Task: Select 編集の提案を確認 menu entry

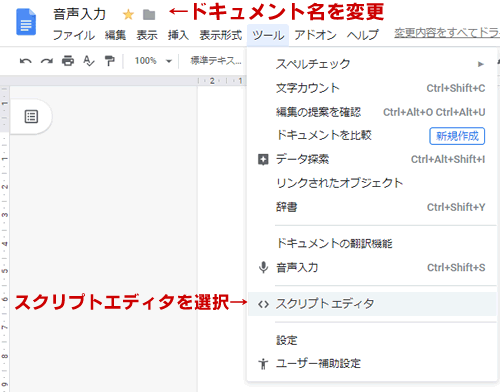Action: pyautogui.click(x=372, y=112)
